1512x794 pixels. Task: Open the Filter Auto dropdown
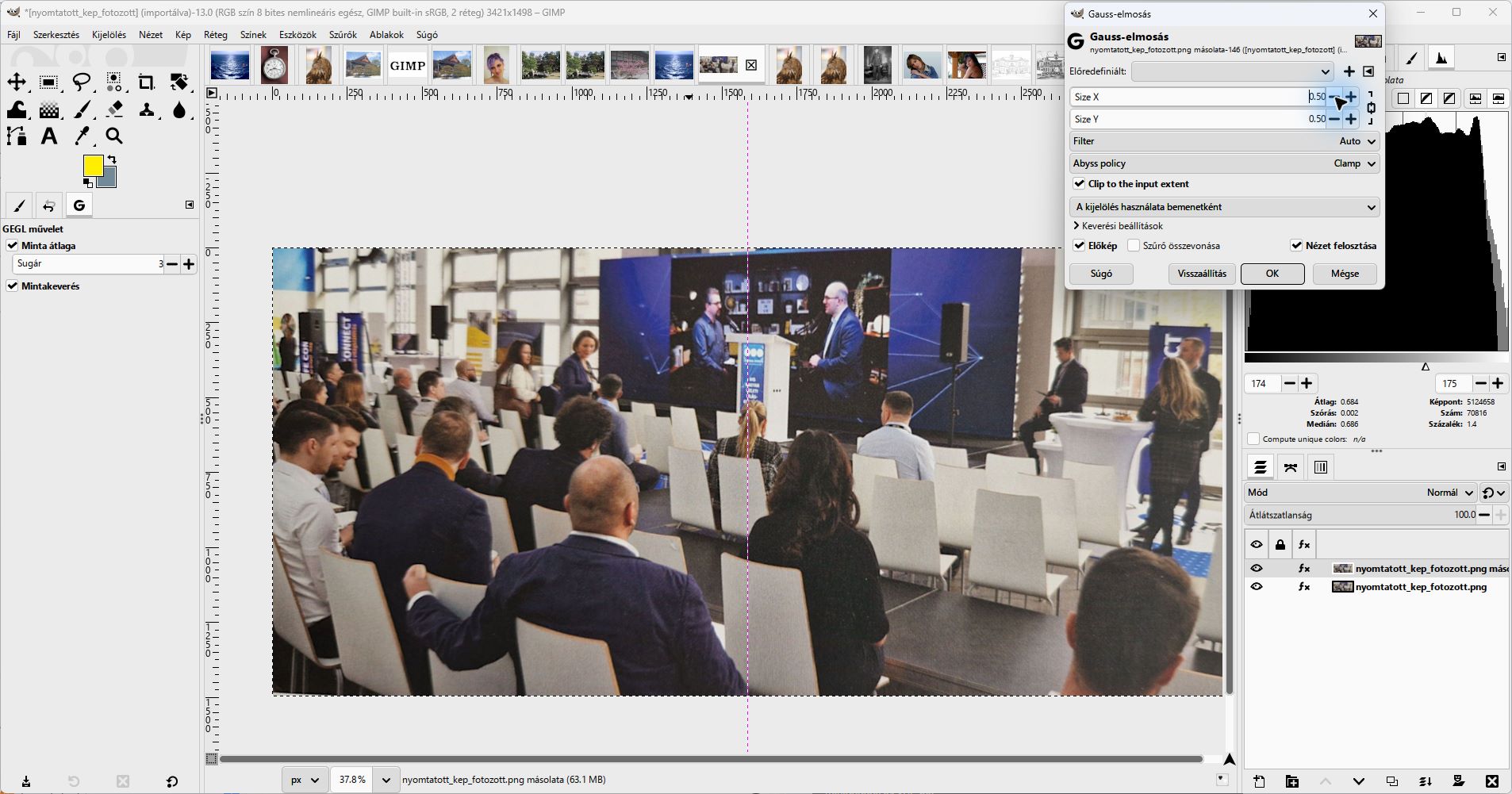[x=1224, y=141]
